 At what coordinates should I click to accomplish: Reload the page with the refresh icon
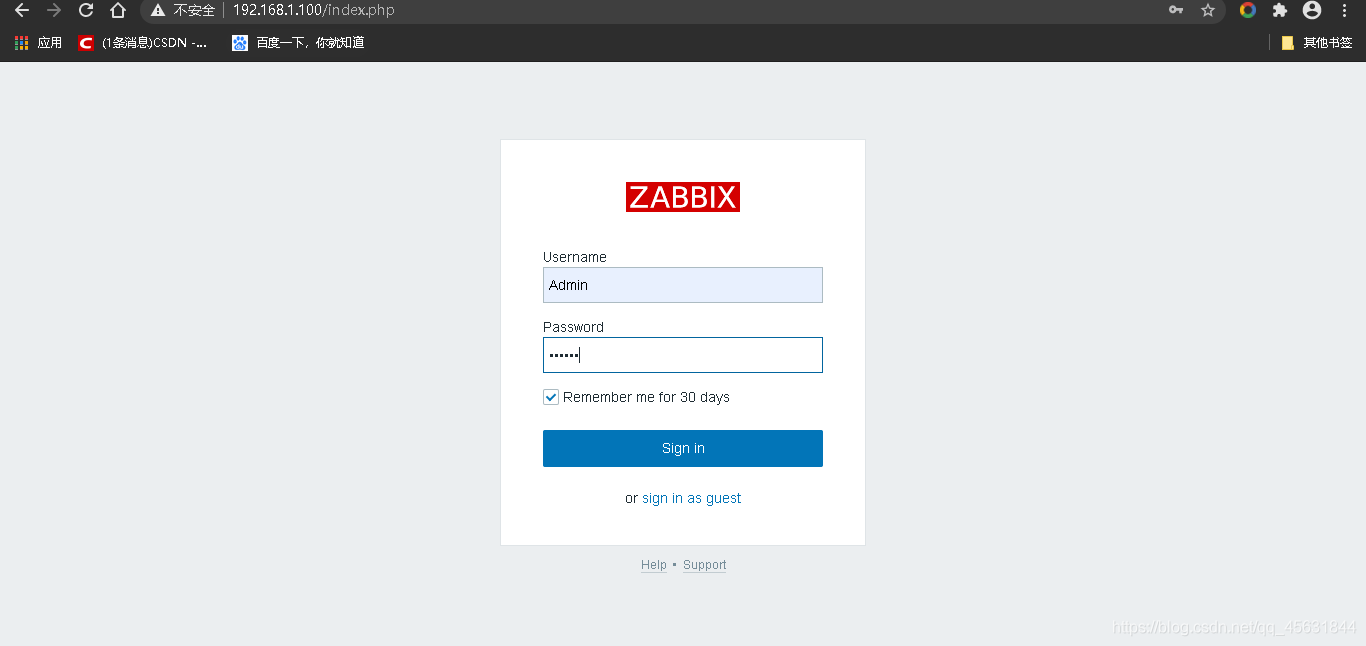point(86,10)
